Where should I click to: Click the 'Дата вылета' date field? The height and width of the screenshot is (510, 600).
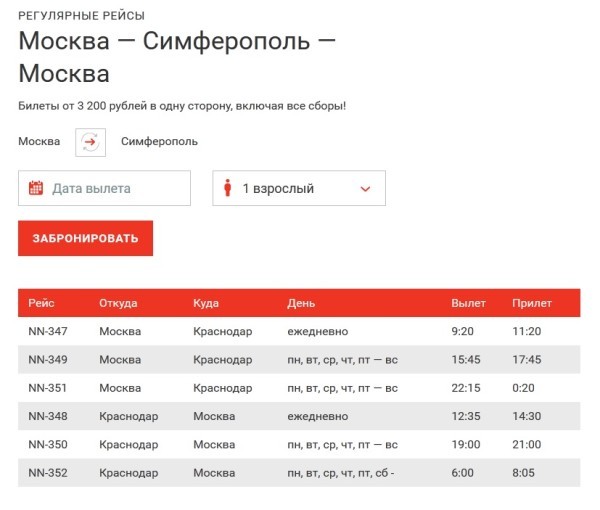coord(104,188)
